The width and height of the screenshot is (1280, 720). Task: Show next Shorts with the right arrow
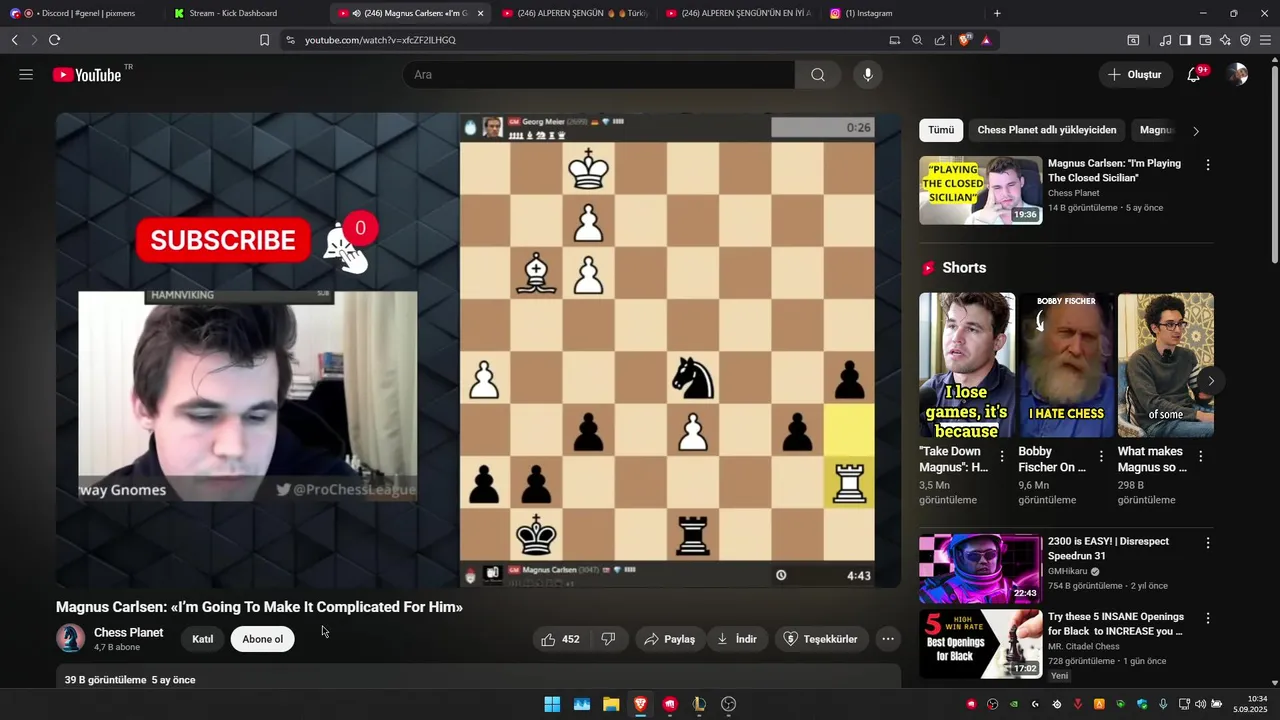pyautogui.click(x=1210, y=381)
